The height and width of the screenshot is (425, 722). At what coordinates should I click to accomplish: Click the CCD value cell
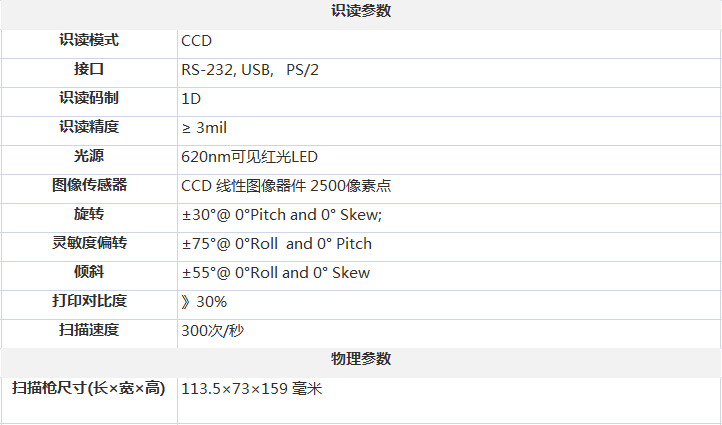(197, 41)
